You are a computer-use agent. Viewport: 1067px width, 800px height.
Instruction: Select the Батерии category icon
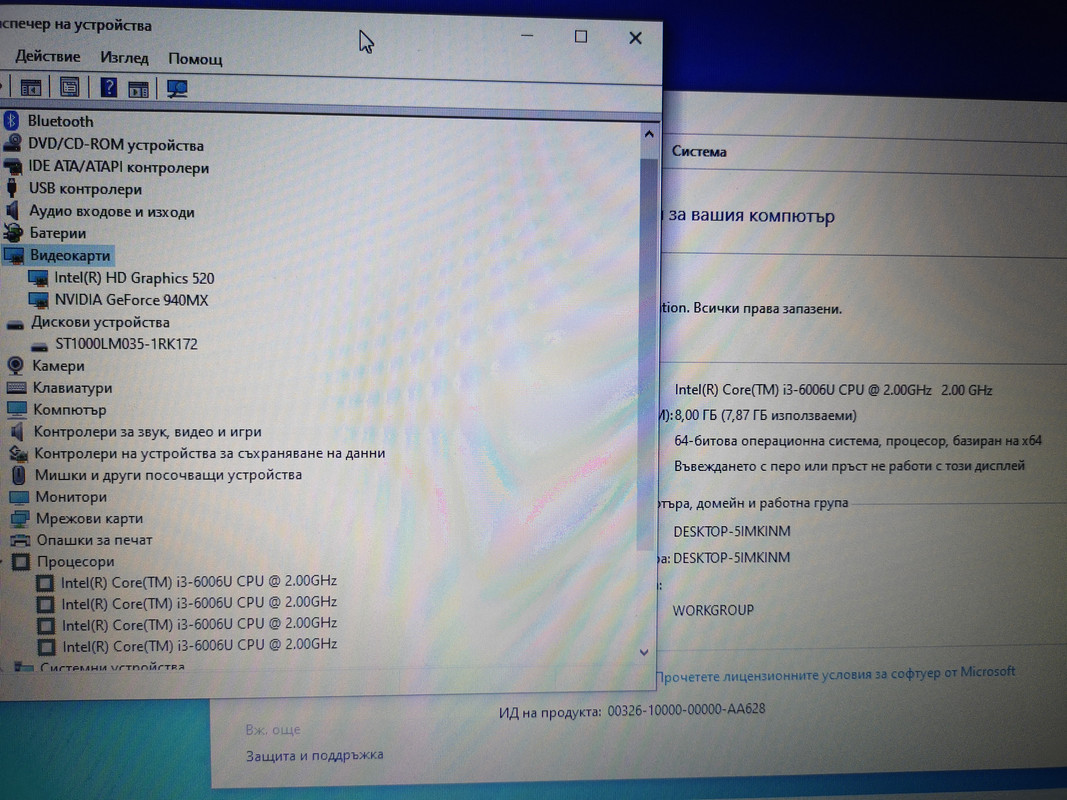click(x=13, y=233)
